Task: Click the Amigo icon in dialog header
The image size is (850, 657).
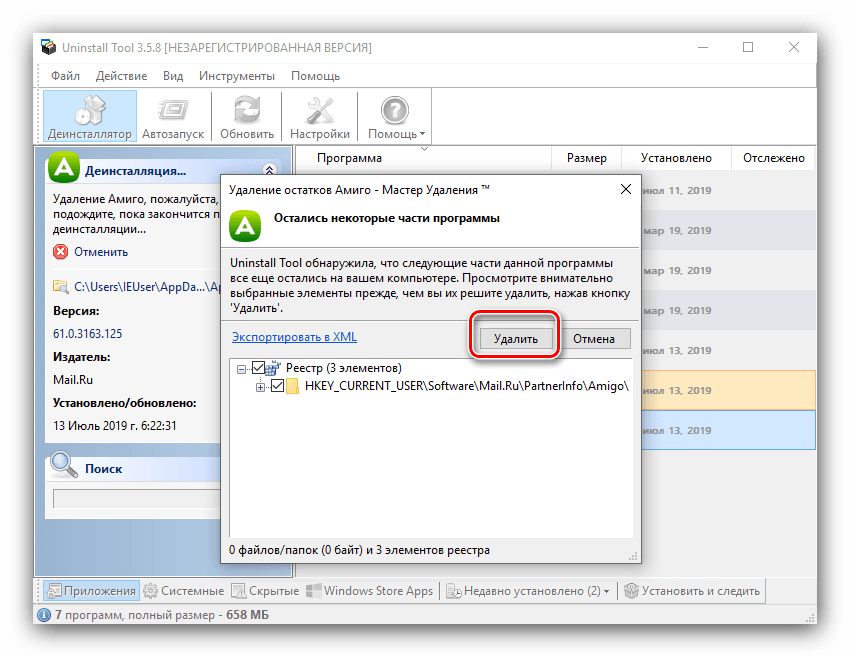Action: point(245,225)
